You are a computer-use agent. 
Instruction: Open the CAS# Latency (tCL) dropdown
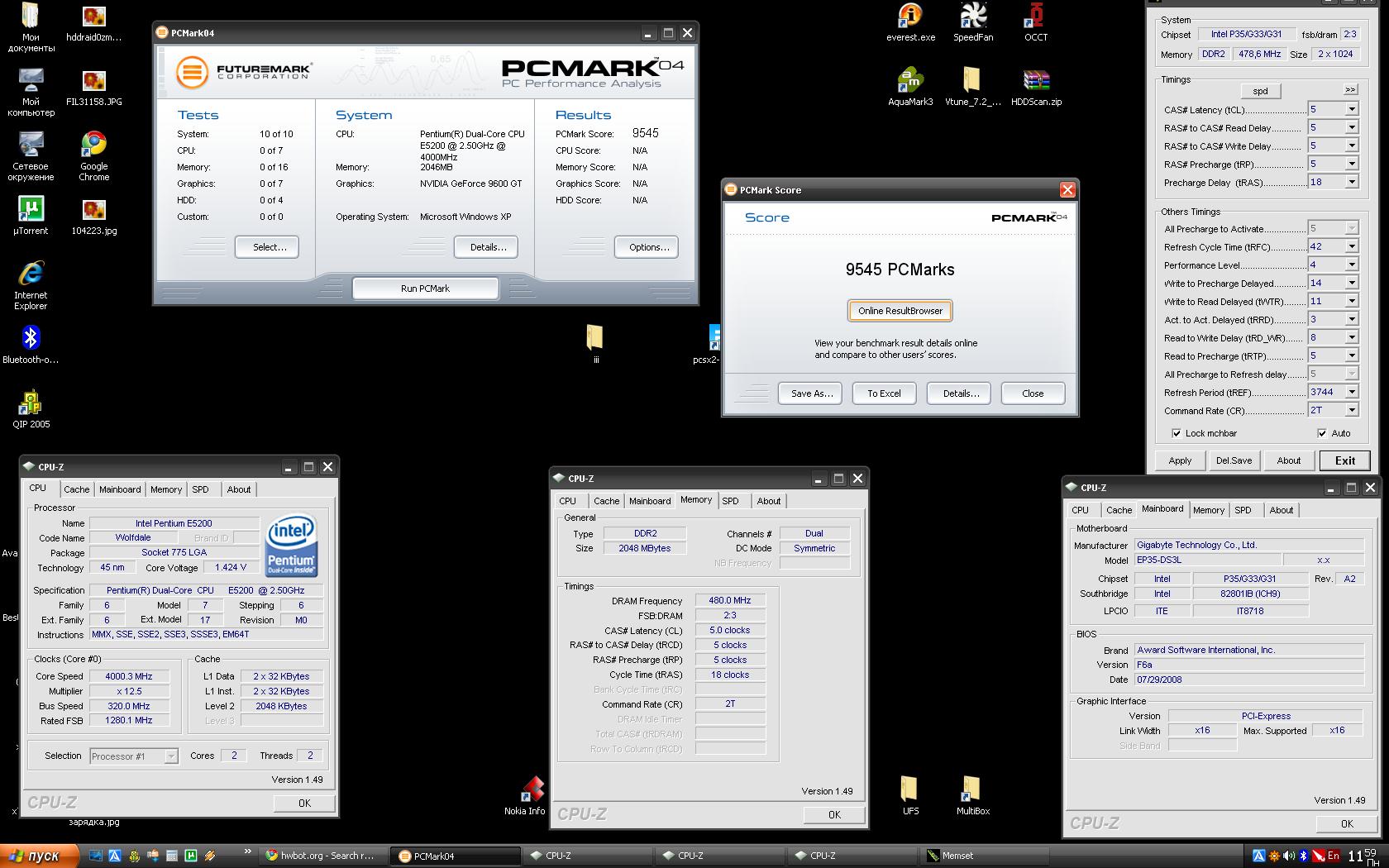[x=1352, y=109]
